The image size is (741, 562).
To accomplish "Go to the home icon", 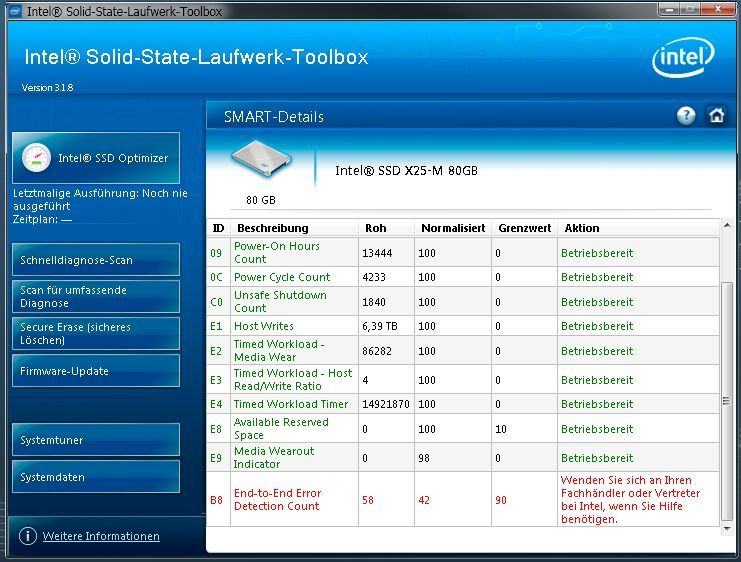I will click(x=716, y=115).
